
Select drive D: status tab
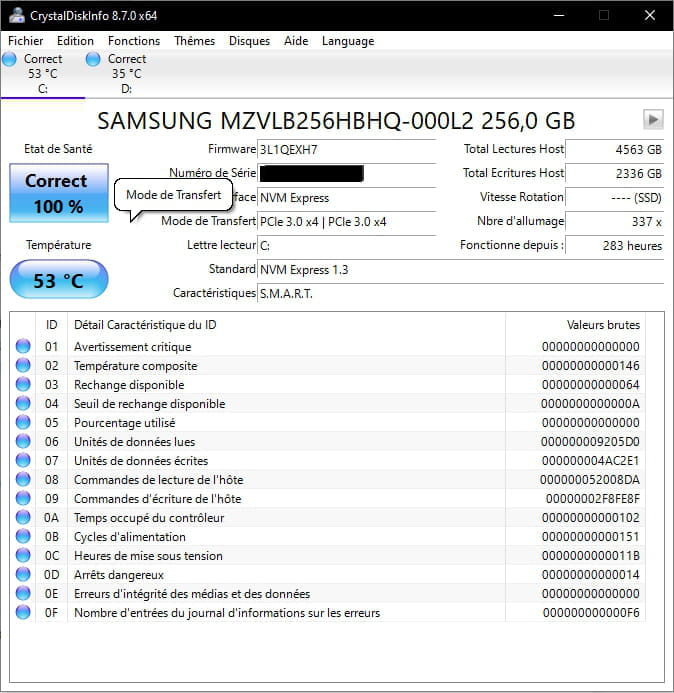(x=126, y=74)
